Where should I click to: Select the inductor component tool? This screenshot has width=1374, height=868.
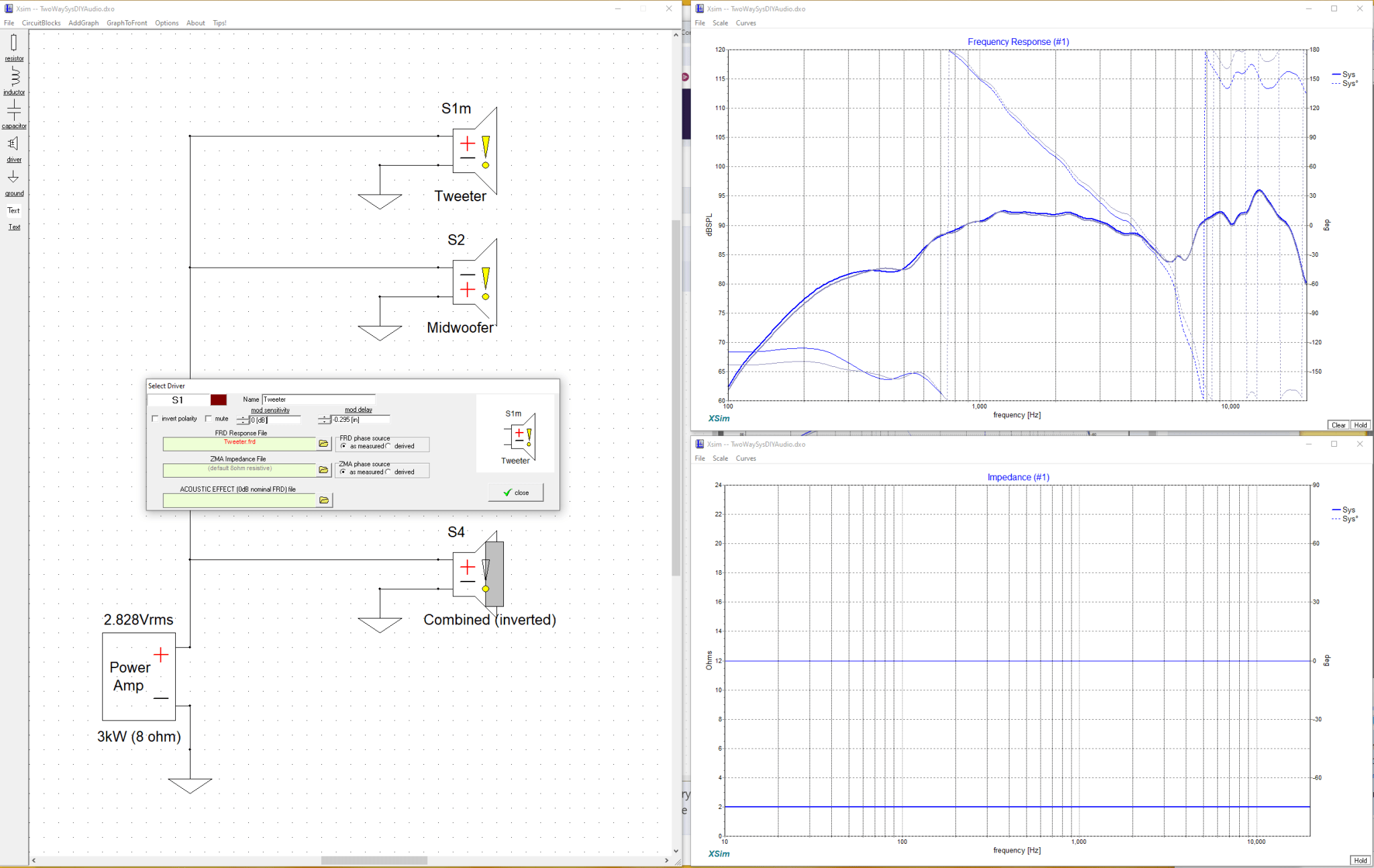point(14,82)
